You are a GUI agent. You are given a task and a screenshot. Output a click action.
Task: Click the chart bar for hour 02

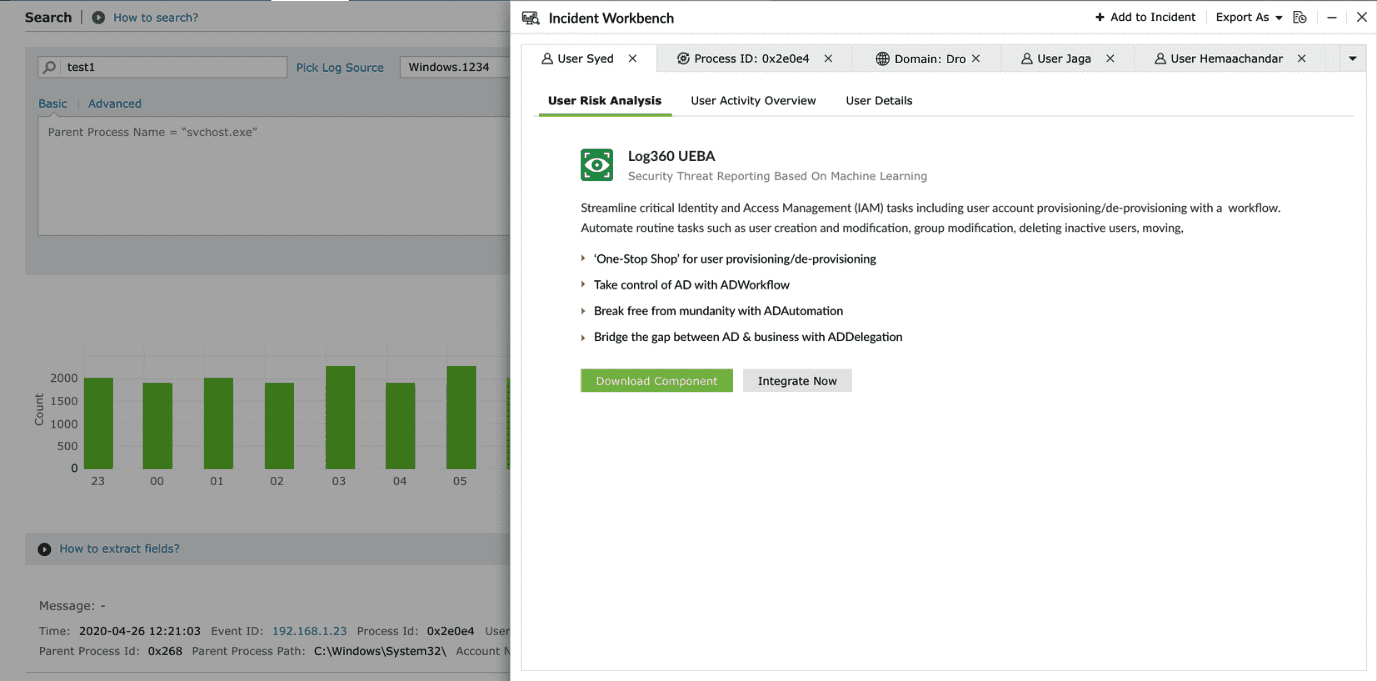(279, 426)
